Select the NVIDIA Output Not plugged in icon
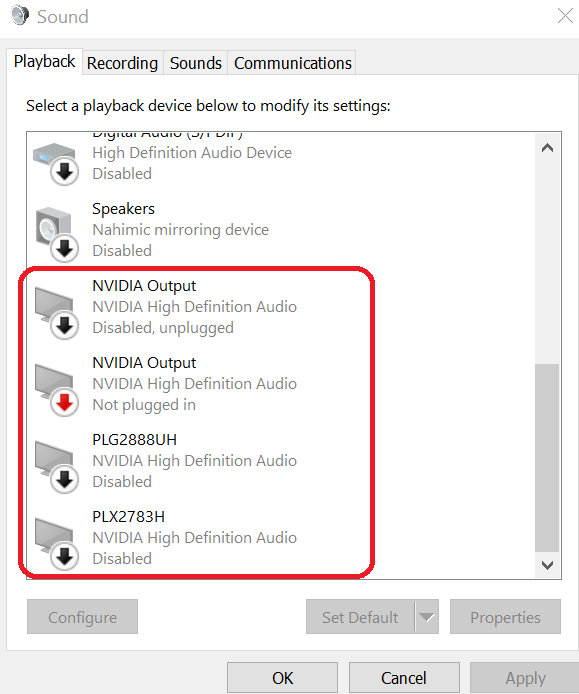The height and width of the screenshot is (694, 579). [56, 389]
